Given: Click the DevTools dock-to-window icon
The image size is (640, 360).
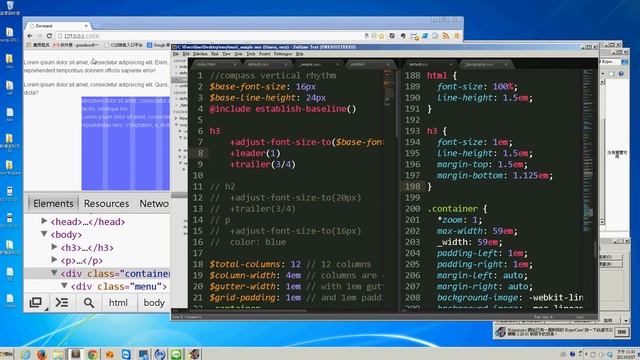Looking at the screenshot, I should pos(36,302).
